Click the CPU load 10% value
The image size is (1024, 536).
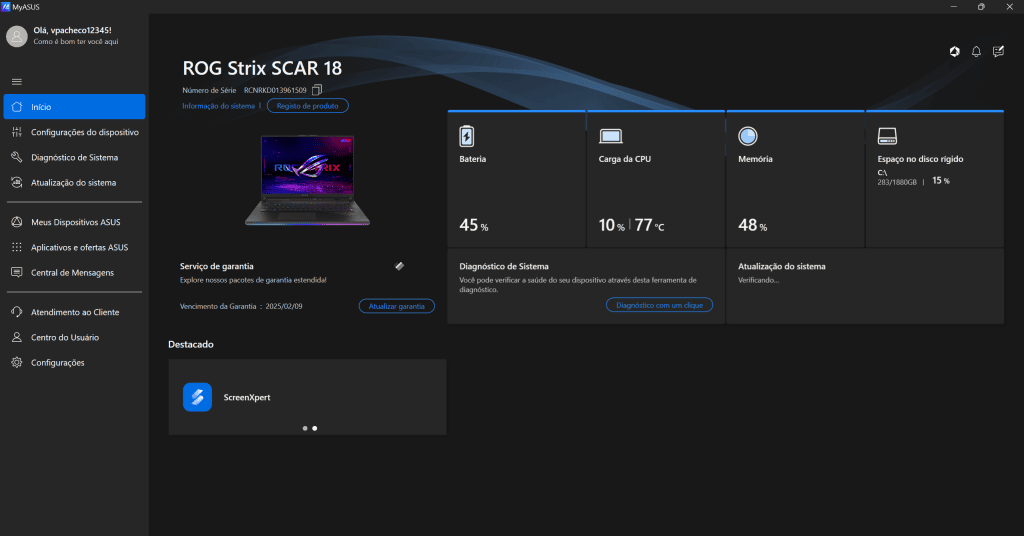611,225
